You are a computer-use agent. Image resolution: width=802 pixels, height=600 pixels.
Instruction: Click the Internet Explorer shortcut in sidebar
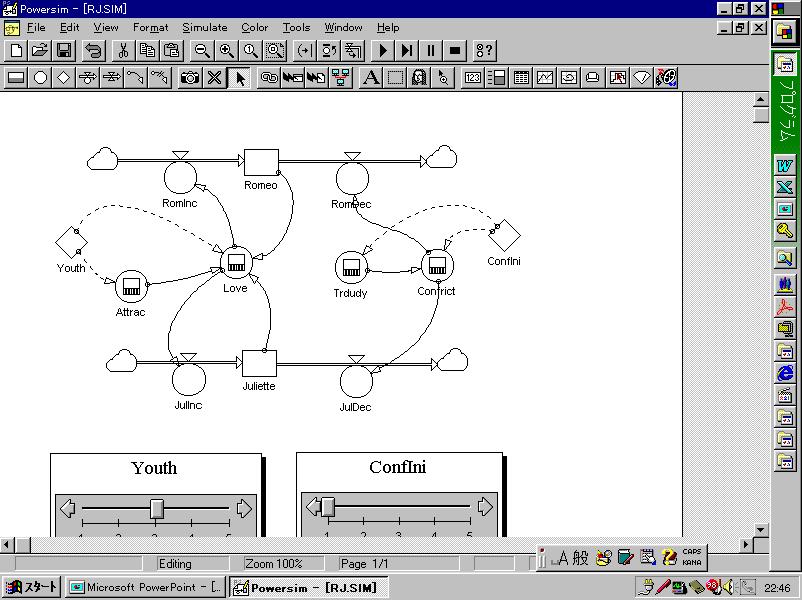pyautogui.click(x=785, y=373)
